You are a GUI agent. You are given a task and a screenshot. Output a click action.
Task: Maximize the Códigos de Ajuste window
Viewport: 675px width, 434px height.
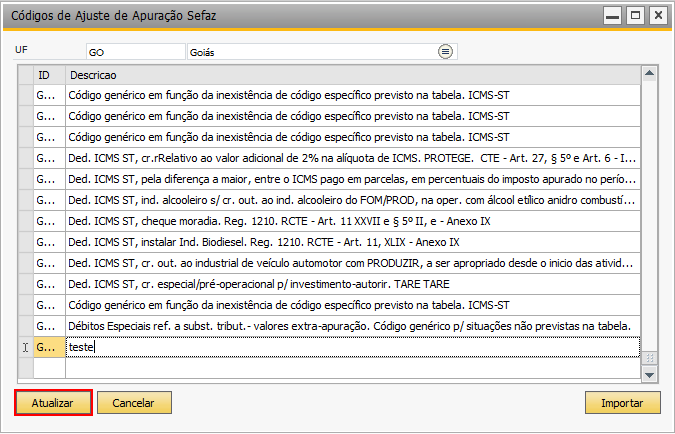pyautogui.click(x=635, y=16)
